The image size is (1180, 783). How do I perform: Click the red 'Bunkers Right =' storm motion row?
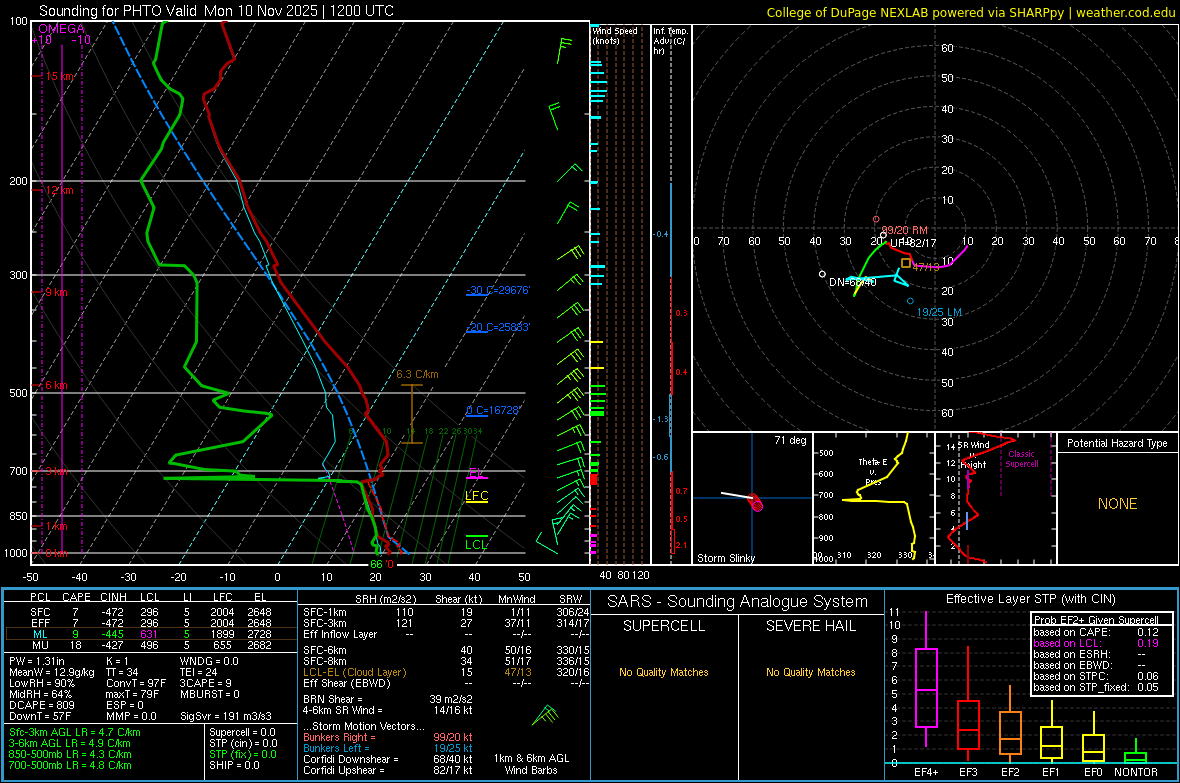tap(388, 738)
